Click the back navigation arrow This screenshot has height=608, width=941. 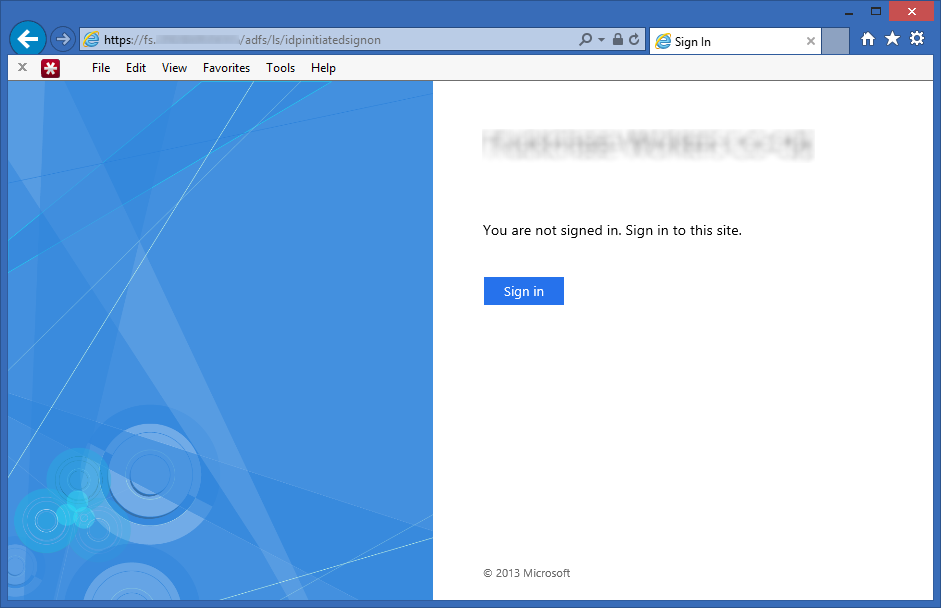click(27, 38)
